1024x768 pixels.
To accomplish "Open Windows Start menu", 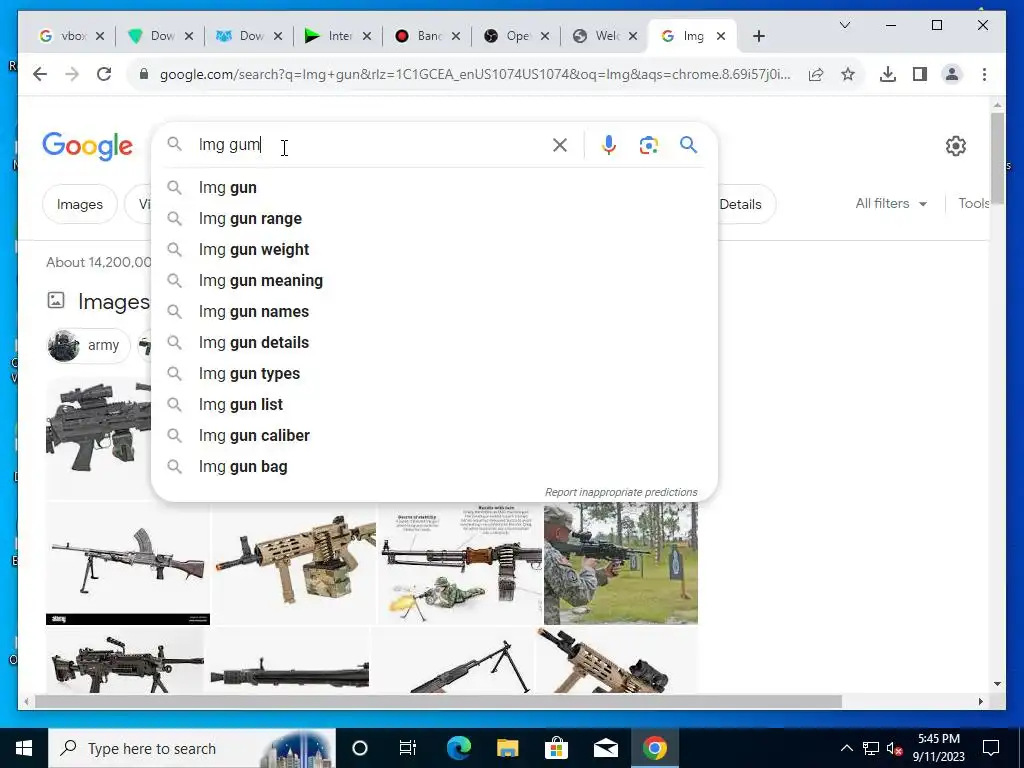I will pos(24,748).
